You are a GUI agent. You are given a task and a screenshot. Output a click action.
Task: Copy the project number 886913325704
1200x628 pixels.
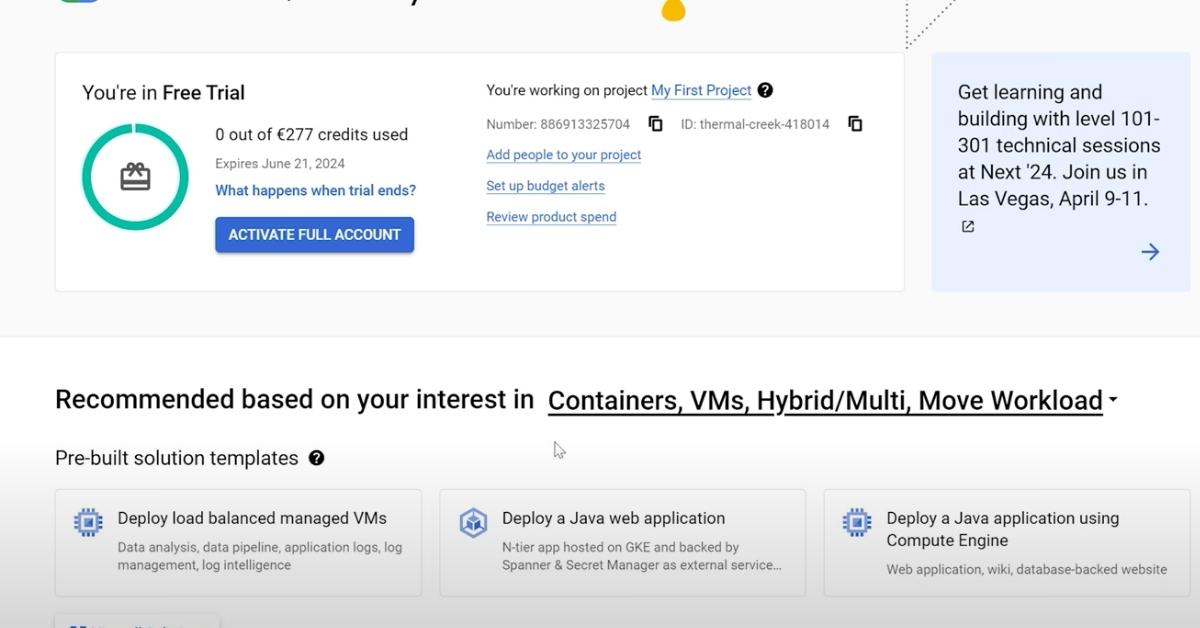point(656,124)
